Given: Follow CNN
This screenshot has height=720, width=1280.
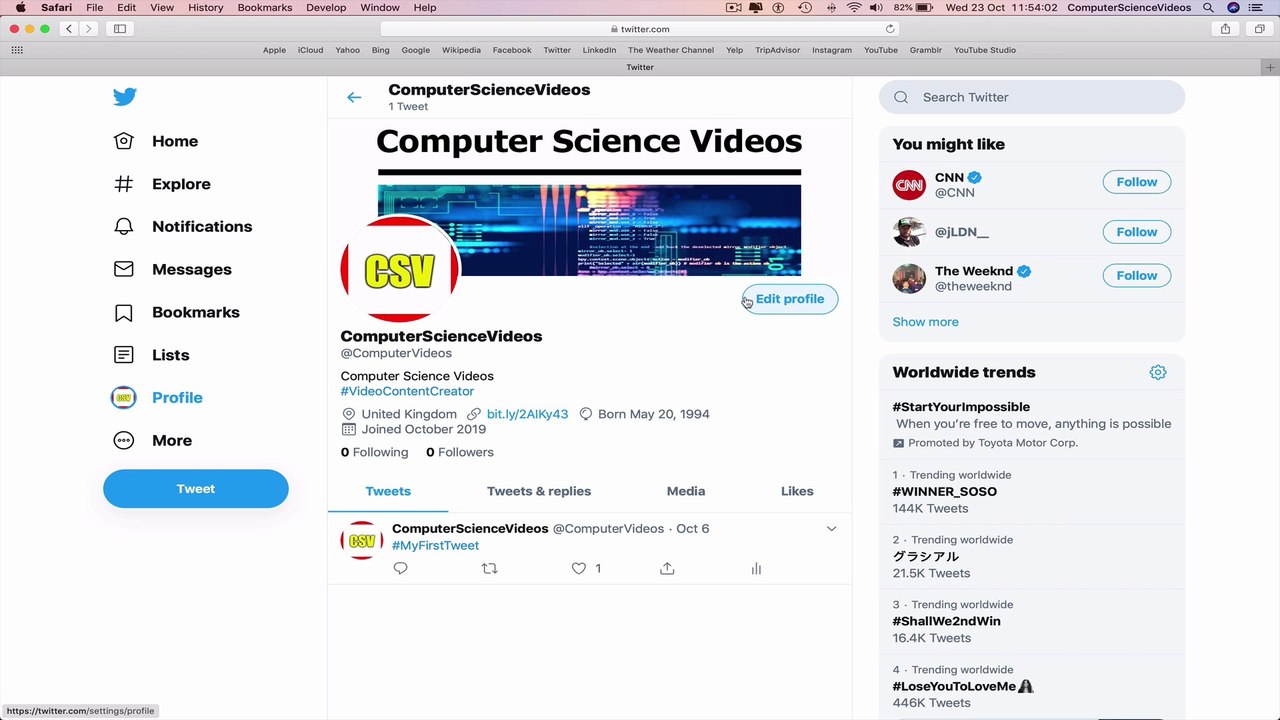Looking at the screenshot, I should [x=1137, y=182].
